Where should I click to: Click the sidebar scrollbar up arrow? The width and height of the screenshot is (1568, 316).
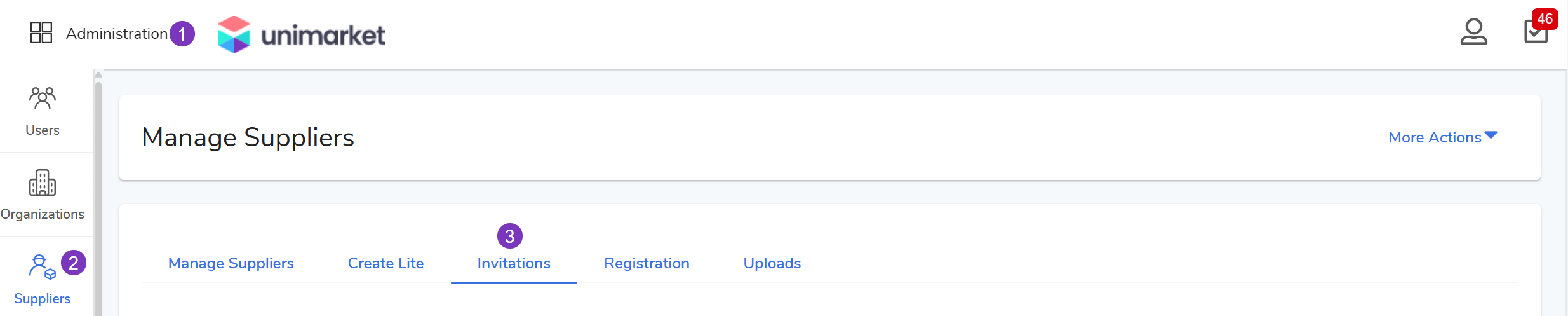point(98,75)
